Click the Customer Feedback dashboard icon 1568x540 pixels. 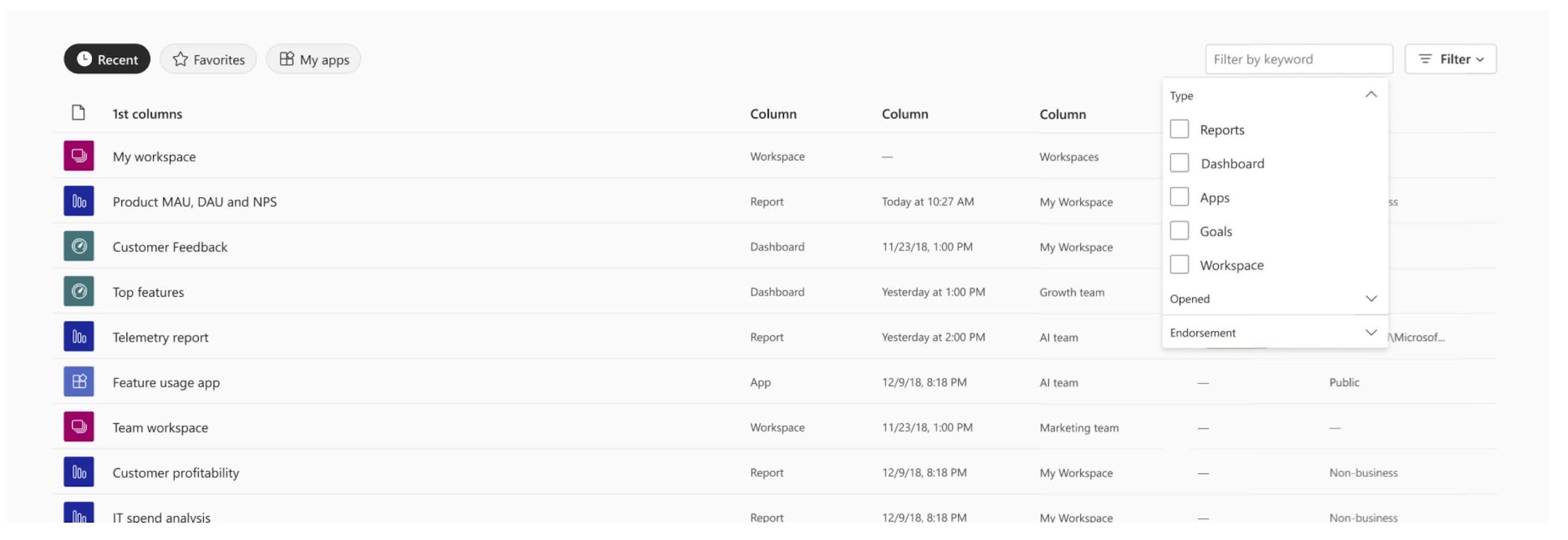tap(78, 247)
